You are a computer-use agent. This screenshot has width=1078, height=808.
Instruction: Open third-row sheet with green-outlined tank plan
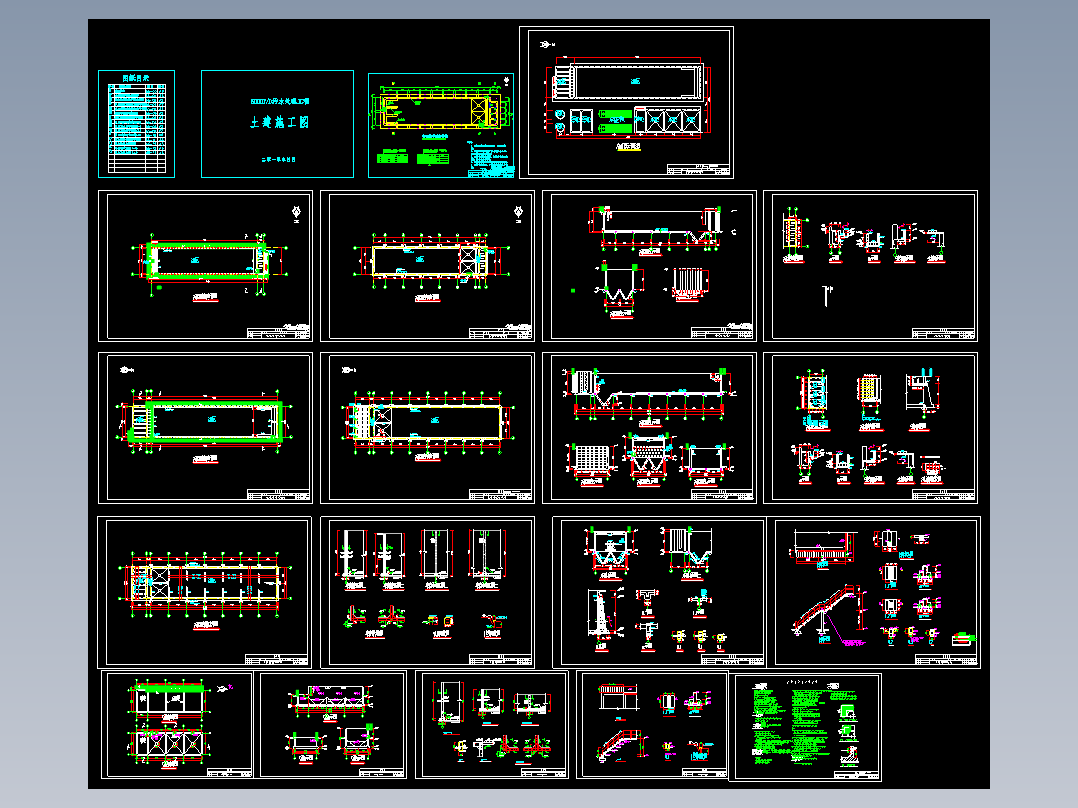point(206,428)
